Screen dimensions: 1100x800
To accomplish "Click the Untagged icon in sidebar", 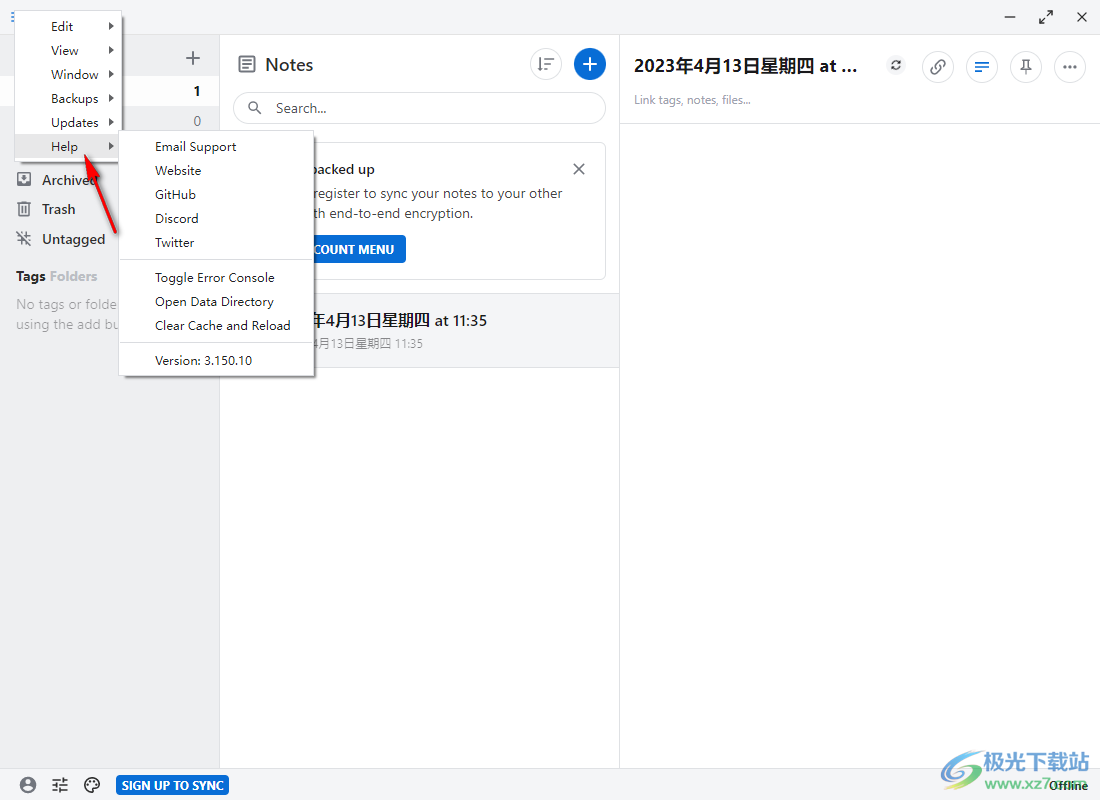I will pos(24,239).
